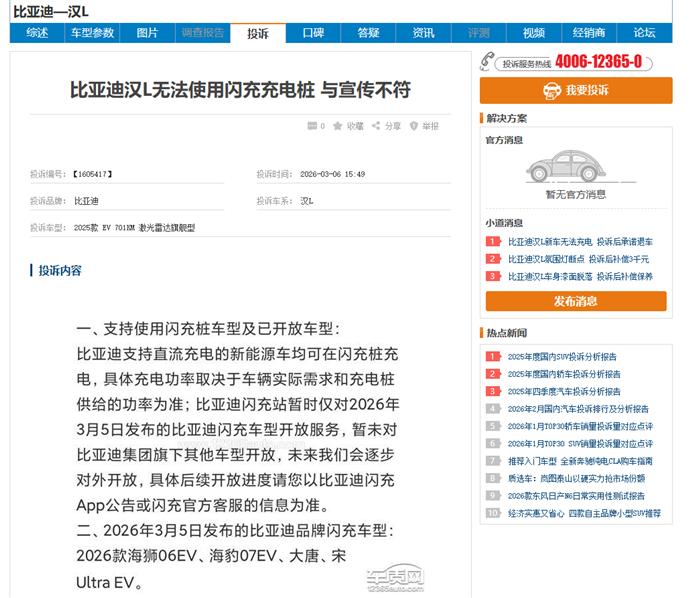
Task: Click the shield report icon
Action: (x=414, y=126)
